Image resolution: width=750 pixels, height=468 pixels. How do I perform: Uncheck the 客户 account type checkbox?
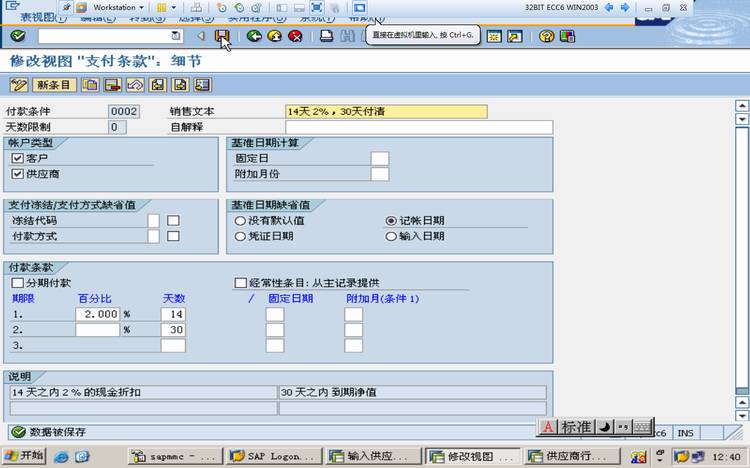(17, 158)
